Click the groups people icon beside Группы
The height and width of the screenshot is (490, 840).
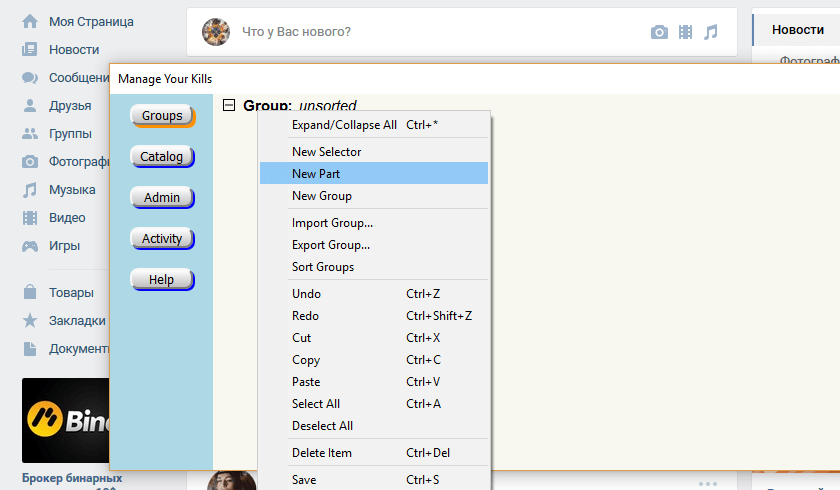(30, 133)
